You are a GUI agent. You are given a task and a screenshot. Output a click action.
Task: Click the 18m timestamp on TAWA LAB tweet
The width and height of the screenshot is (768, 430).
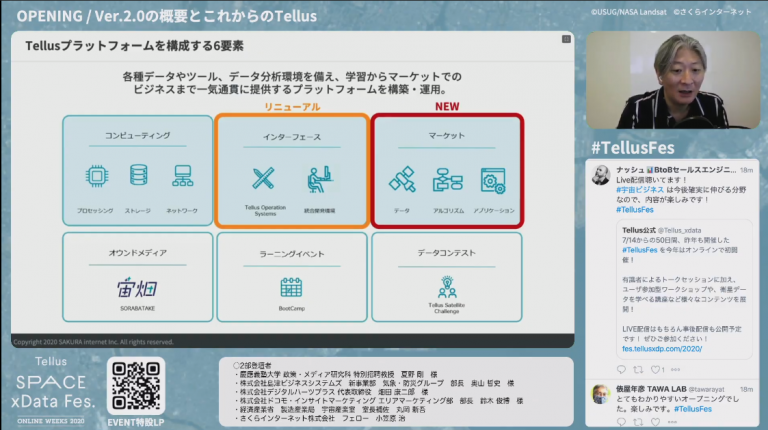point(746,389)
